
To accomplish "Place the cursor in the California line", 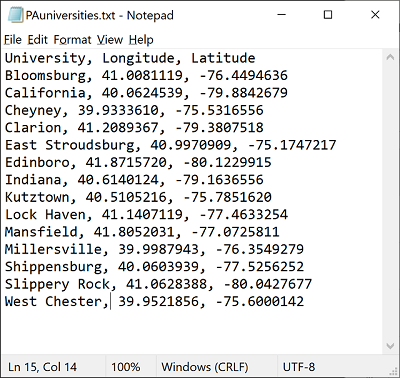I will point(146,93).
